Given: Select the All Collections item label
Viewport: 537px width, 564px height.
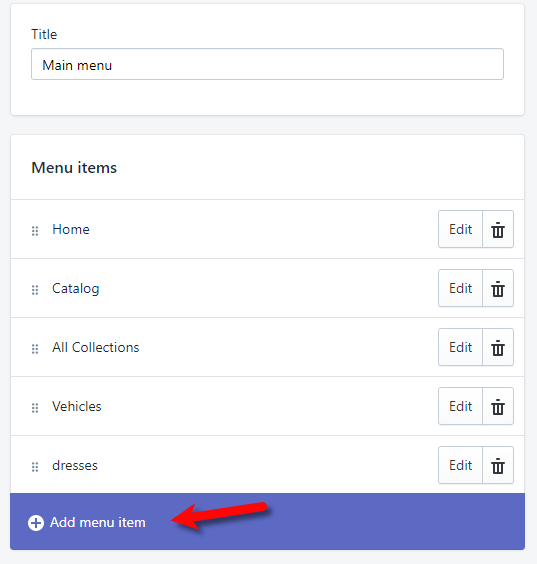Looking at the screenshot, I should 96,347.
